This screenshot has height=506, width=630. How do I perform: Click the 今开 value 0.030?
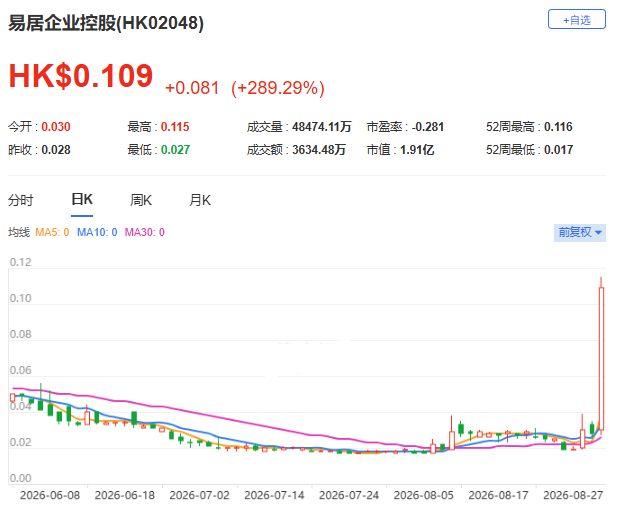point(56,127)
